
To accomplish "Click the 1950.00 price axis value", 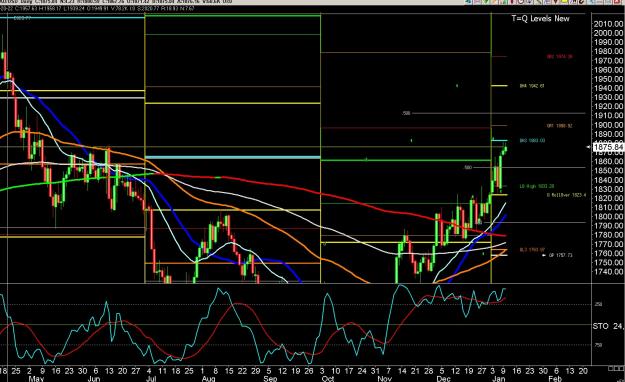I will 608,79.
